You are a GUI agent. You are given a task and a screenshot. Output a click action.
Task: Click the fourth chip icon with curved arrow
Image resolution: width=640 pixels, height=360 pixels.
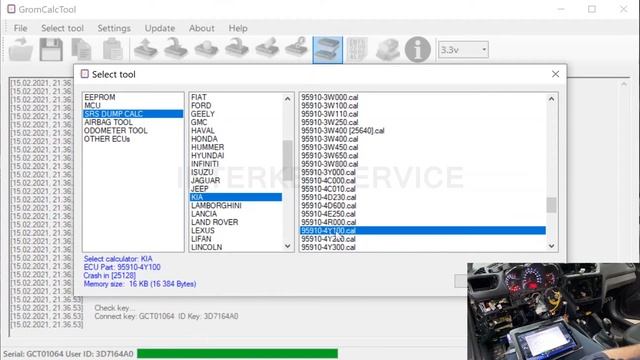[x=237, y=50]
